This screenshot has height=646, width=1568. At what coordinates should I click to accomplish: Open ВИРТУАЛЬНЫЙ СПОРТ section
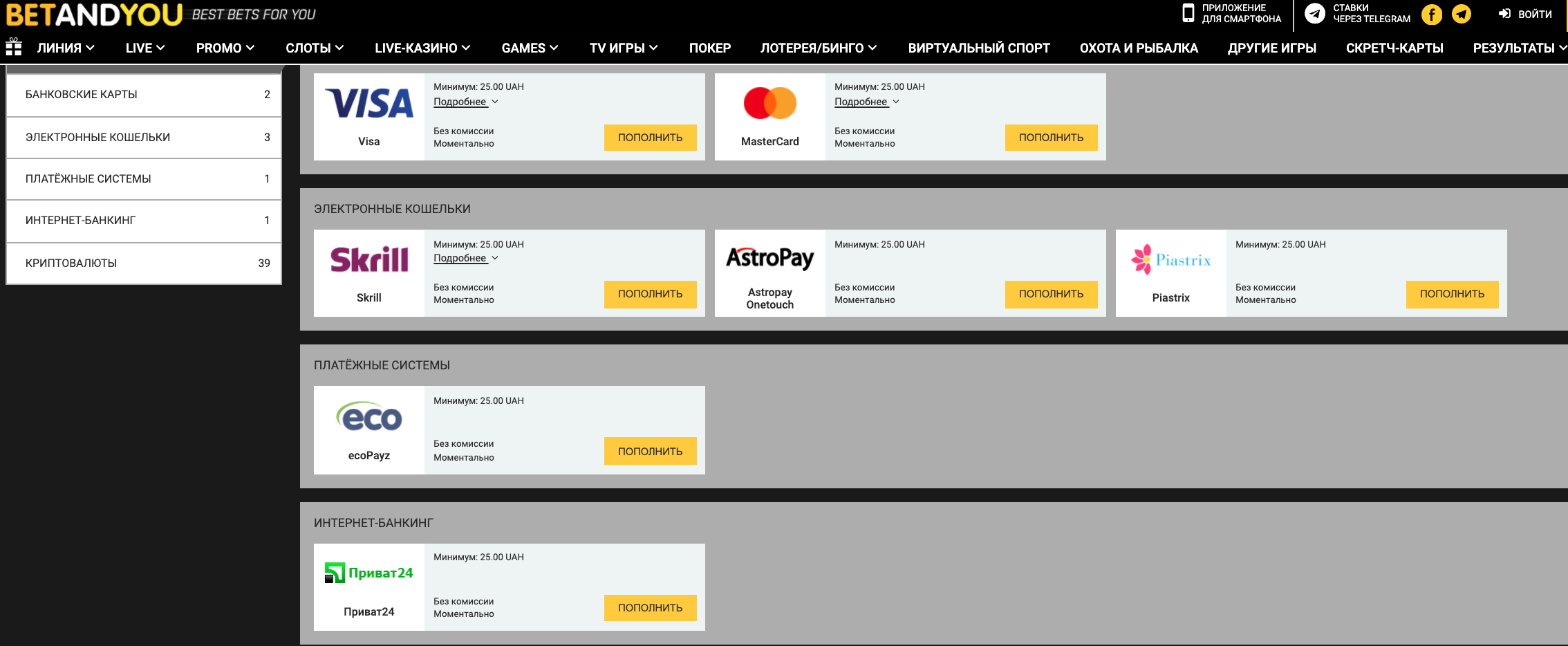[979, 48]
